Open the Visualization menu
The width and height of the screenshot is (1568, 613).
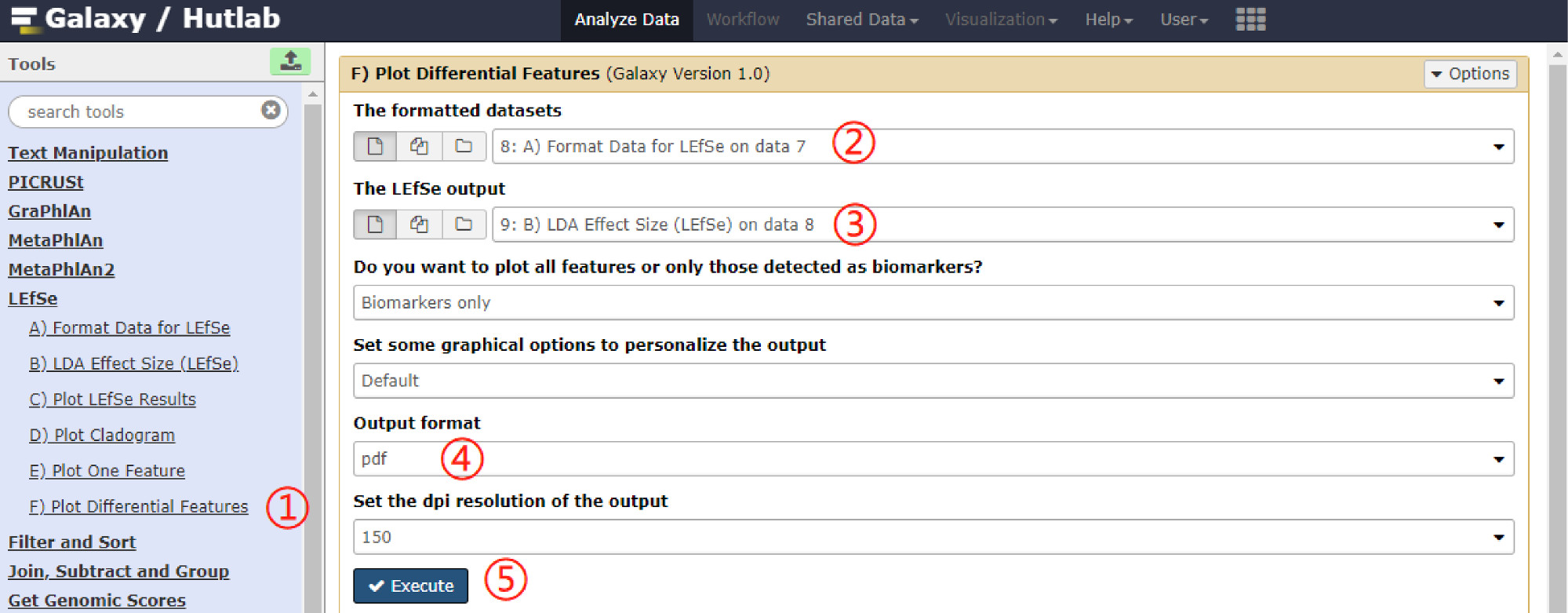tap(1001, 20)
